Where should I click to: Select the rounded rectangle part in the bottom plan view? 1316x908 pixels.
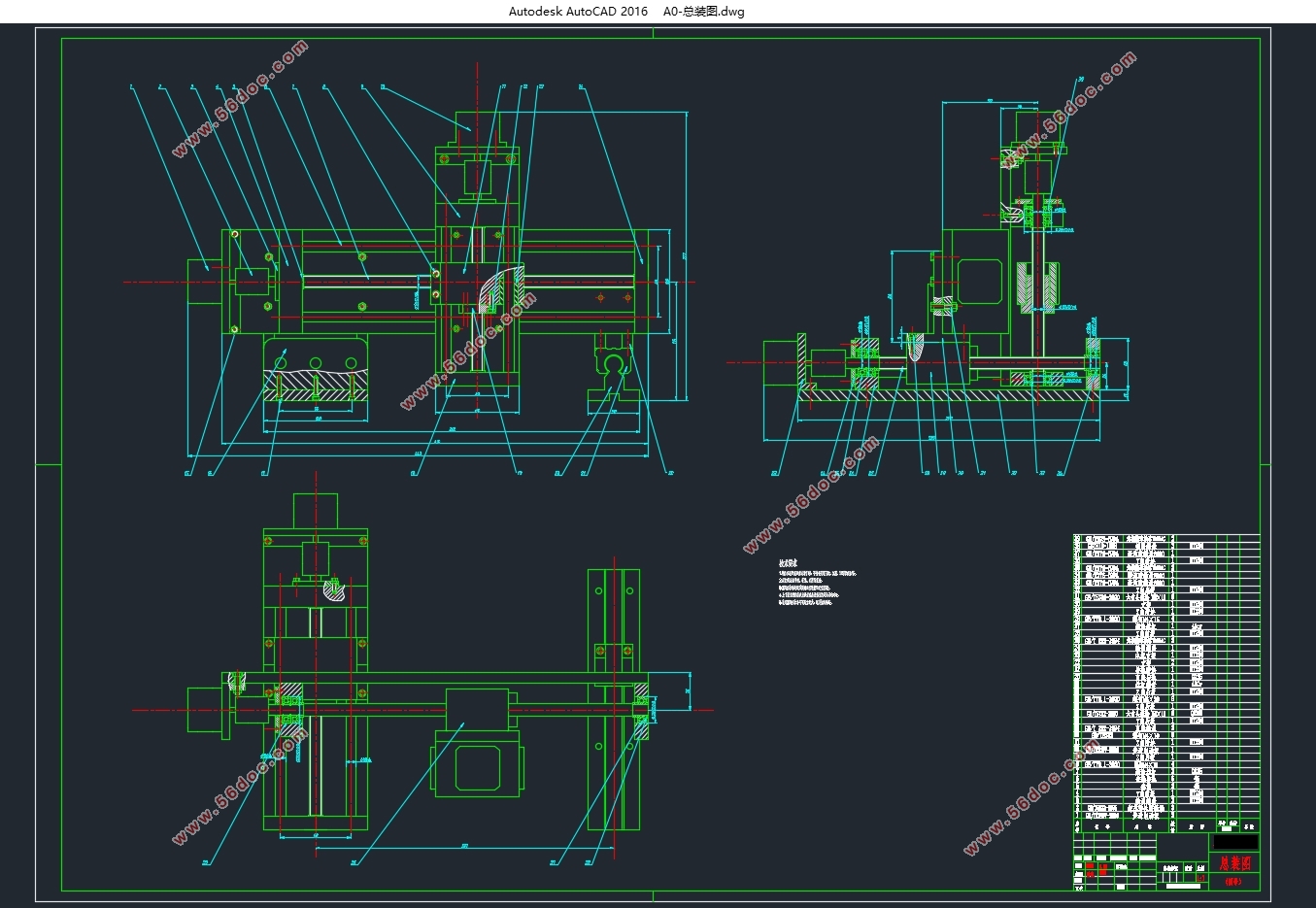[x=476, y=767]
